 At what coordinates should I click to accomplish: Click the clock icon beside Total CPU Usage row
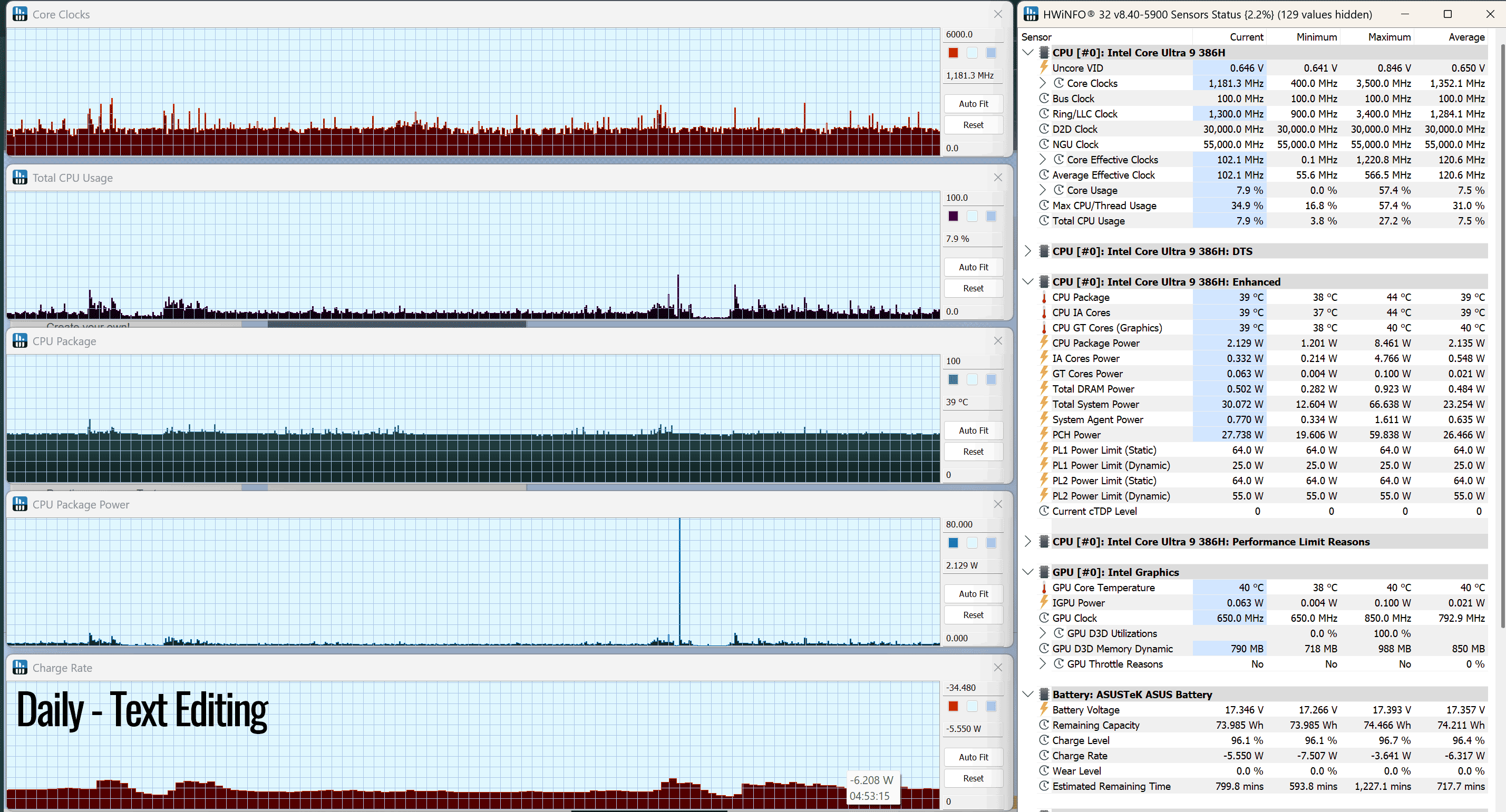(x=1044, y=221)
